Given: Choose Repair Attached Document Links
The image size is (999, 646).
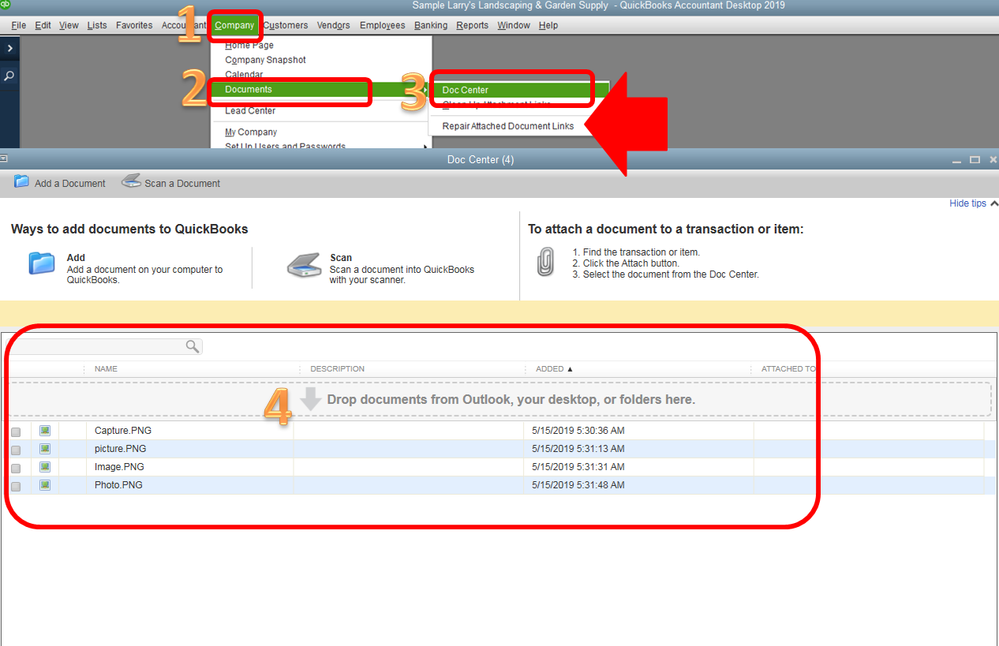Looking at the screenshot, I should point(508,126).
